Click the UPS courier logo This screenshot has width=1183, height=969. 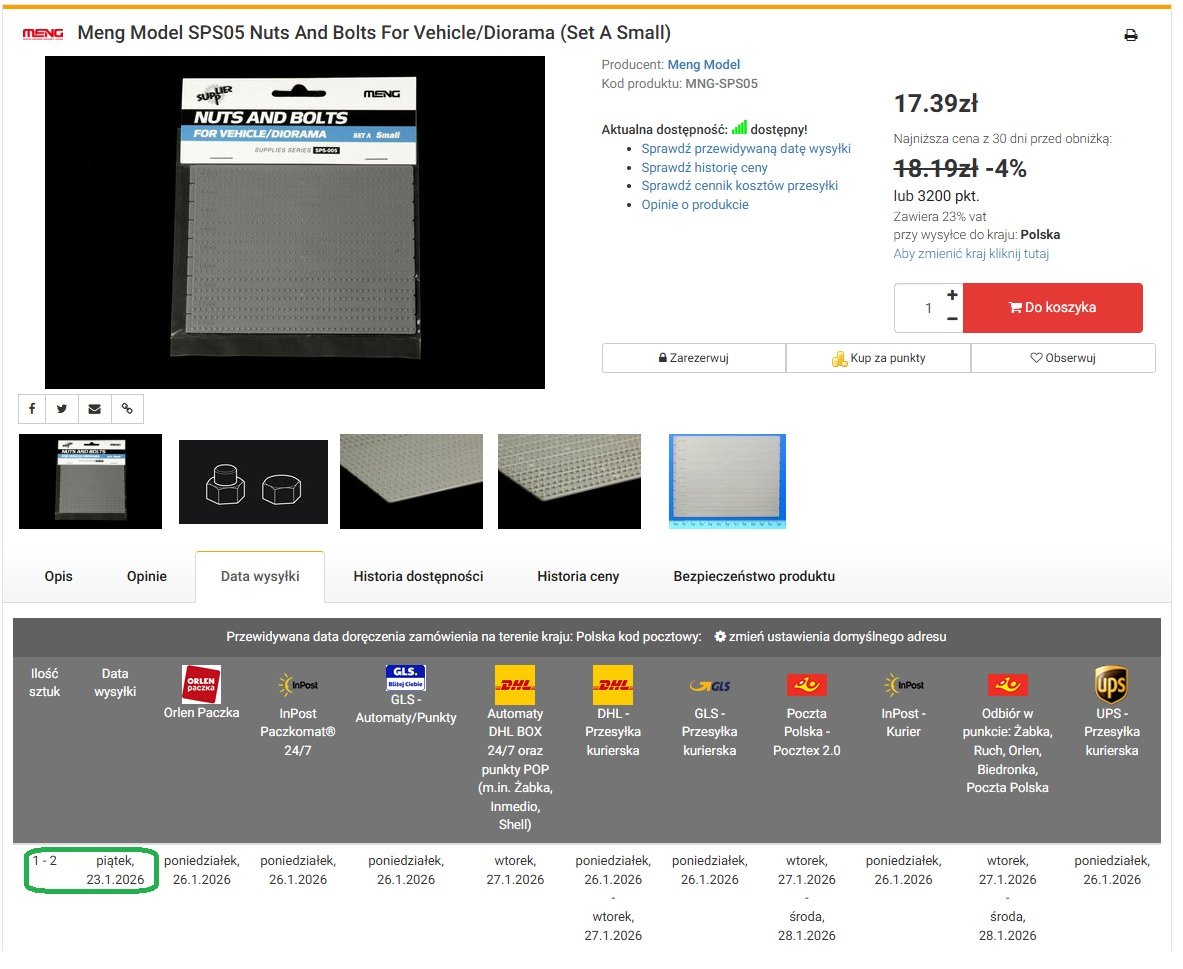pos(1111,685)
